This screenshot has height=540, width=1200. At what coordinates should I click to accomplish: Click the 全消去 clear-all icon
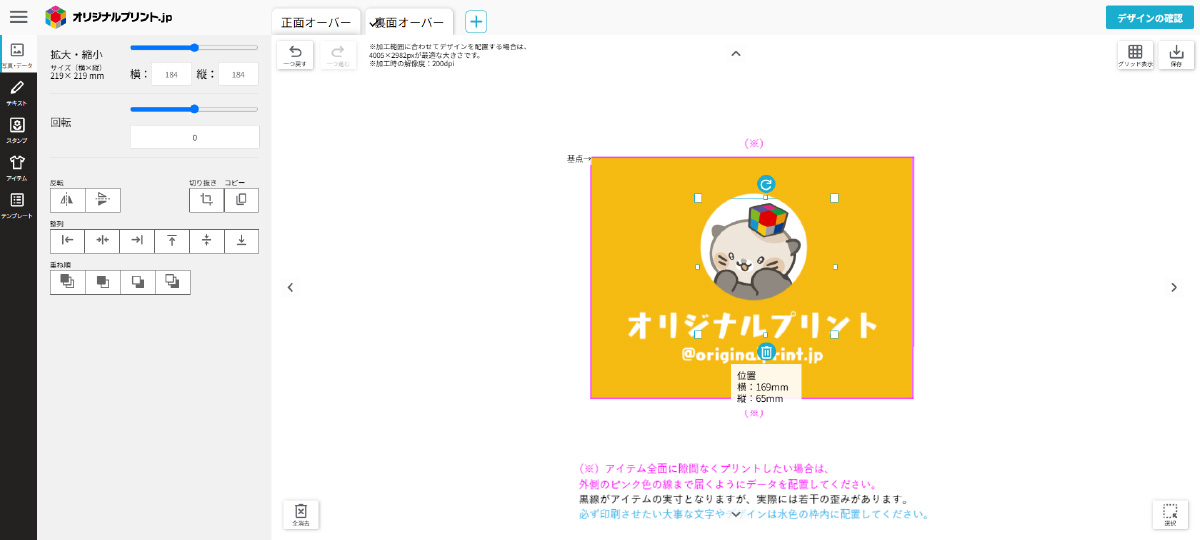[301, 514]
